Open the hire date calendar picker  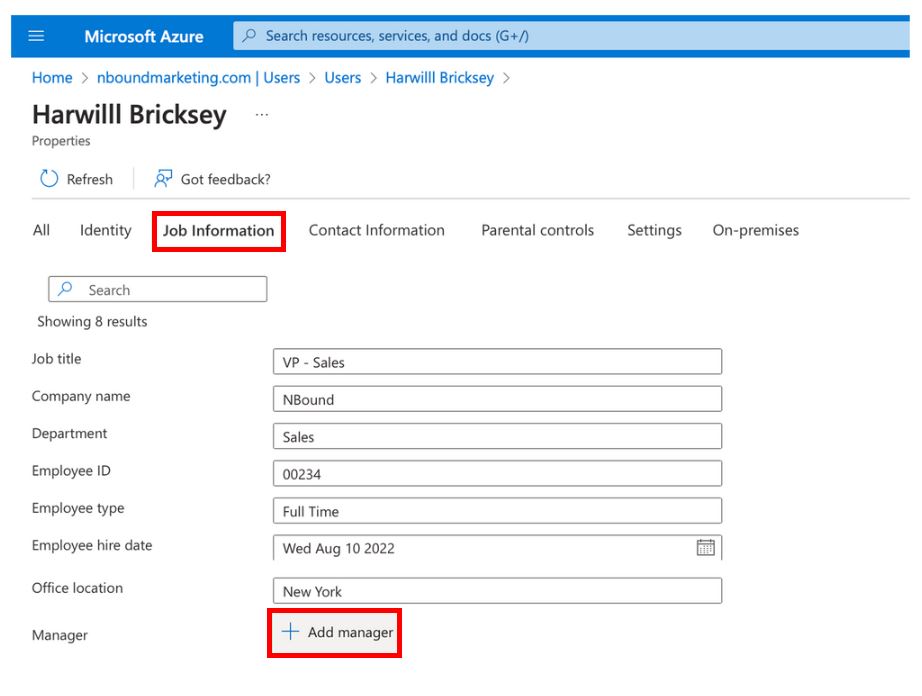coord(705,547)
